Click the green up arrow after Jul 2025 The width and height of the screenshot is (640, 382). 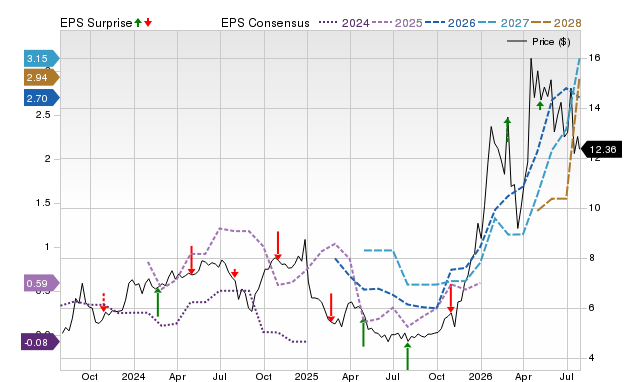pyautogui.click(x=407, y=356)
